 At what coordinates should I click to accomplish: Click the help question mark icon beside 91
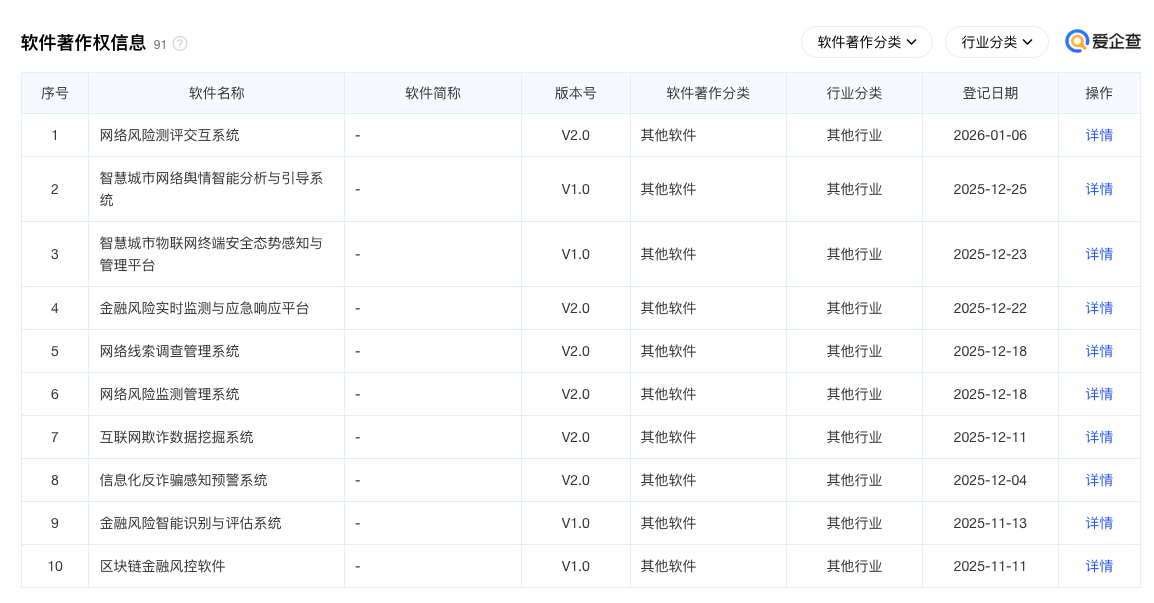click(180, 44)
